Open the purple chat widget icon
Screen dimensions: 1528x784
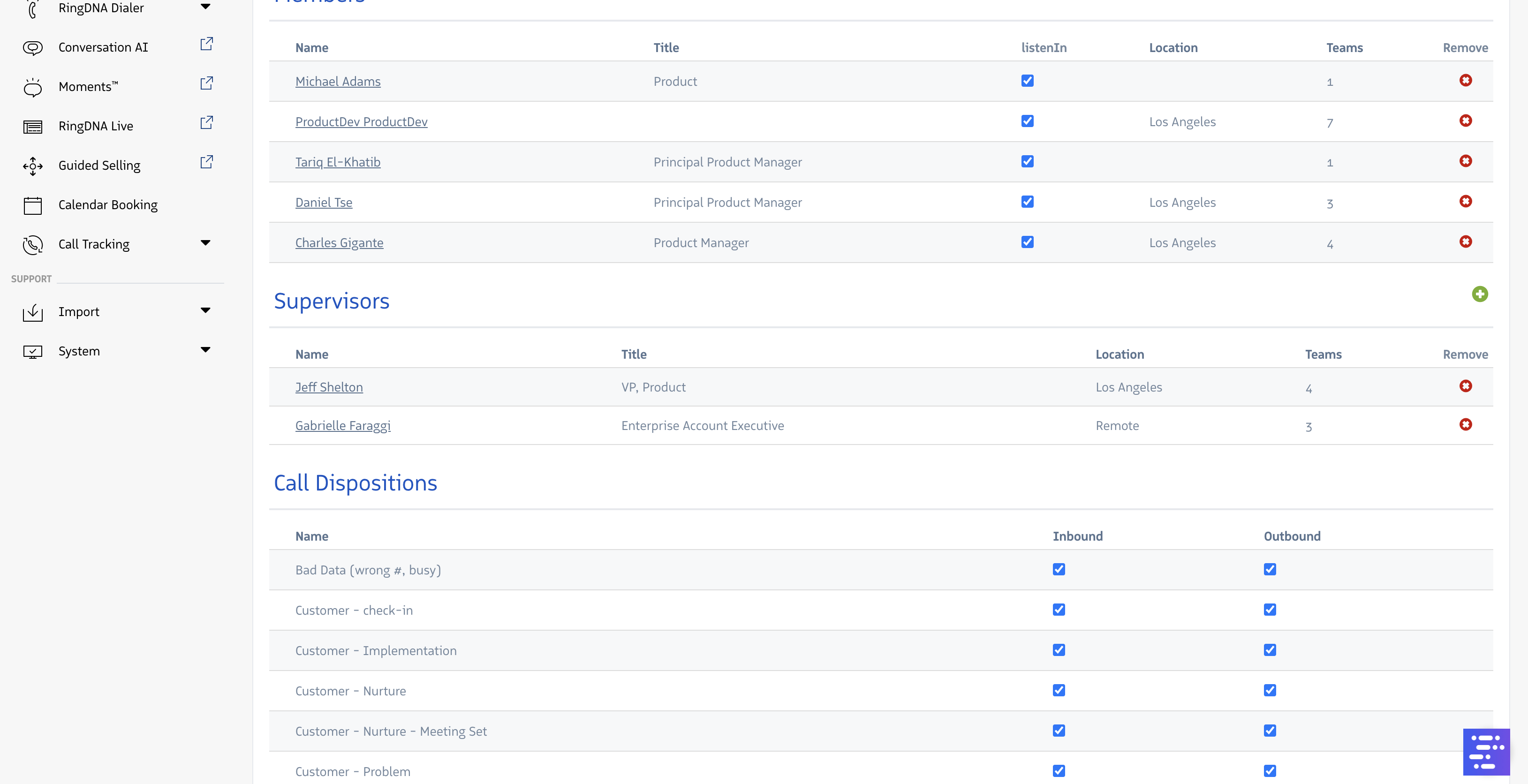(1486, 751)
